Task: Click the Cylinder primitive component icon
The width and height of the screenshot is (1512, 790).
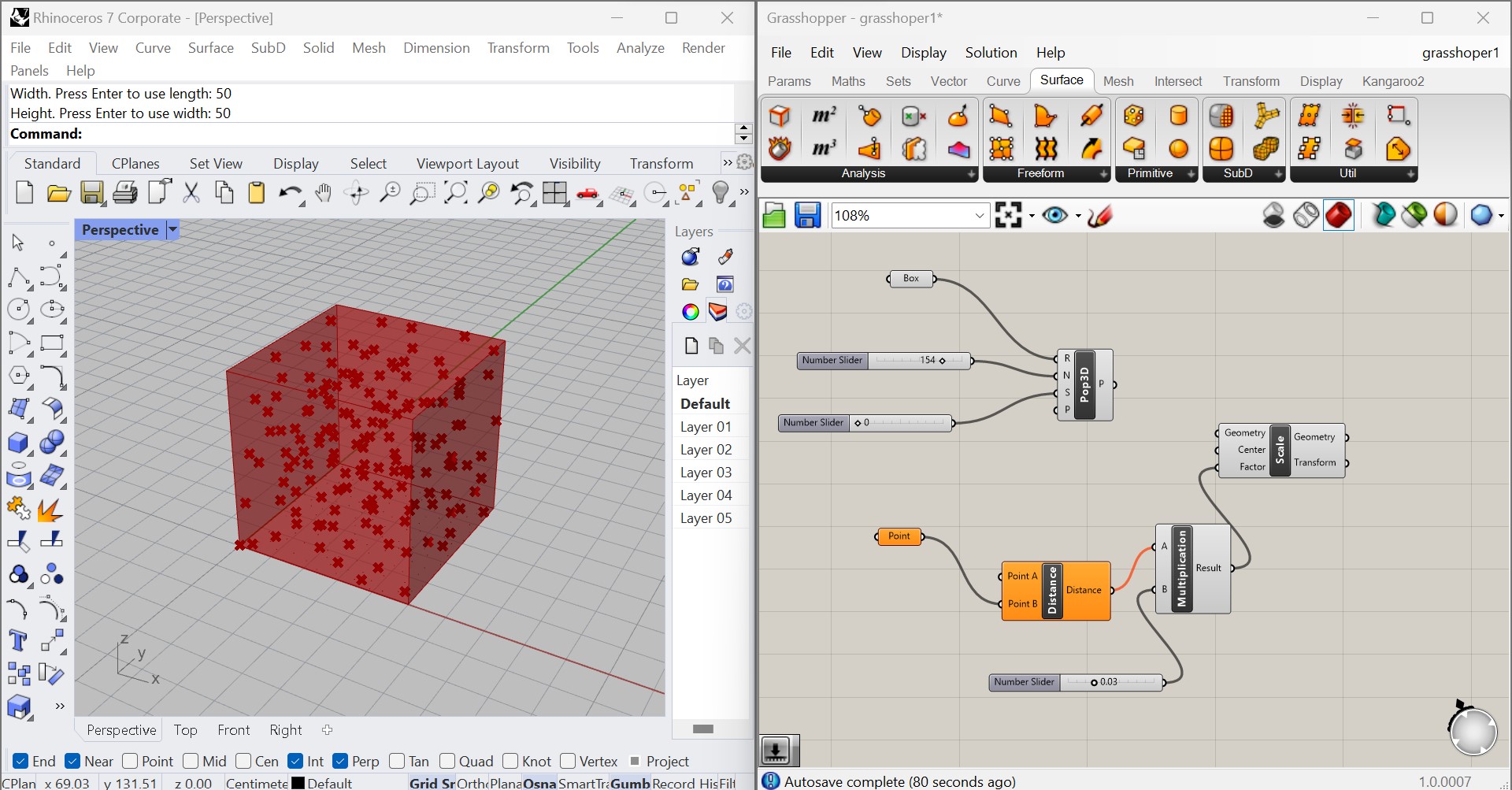Action: (1178, 116)
